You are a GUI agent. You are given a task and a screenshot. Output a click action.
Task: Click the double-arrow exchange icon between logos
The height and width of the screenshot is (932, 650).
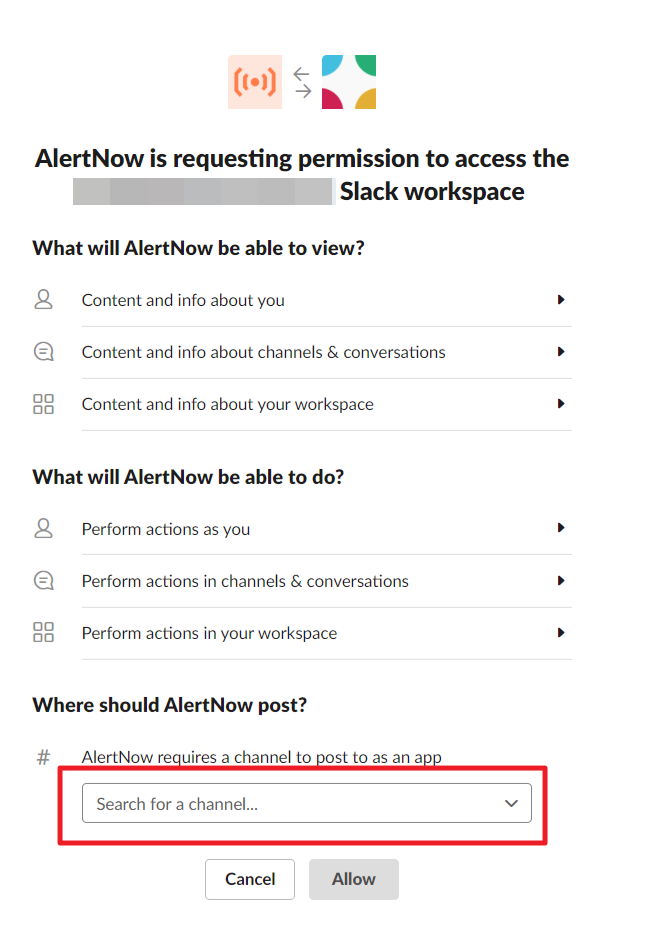click(302, 82)
